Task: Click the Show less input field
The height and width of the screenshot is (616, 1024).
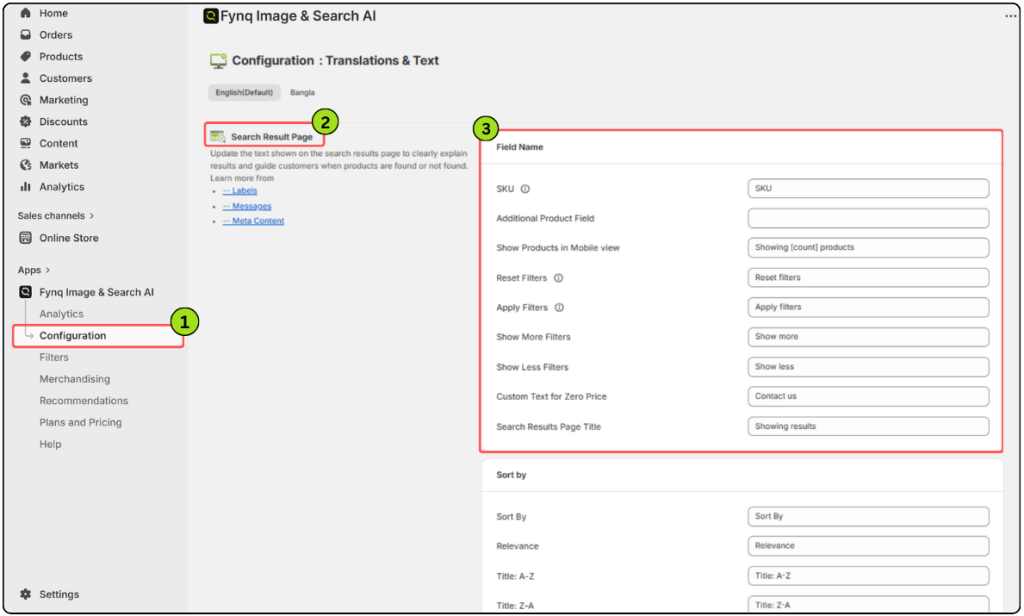Action: (868, 366)
